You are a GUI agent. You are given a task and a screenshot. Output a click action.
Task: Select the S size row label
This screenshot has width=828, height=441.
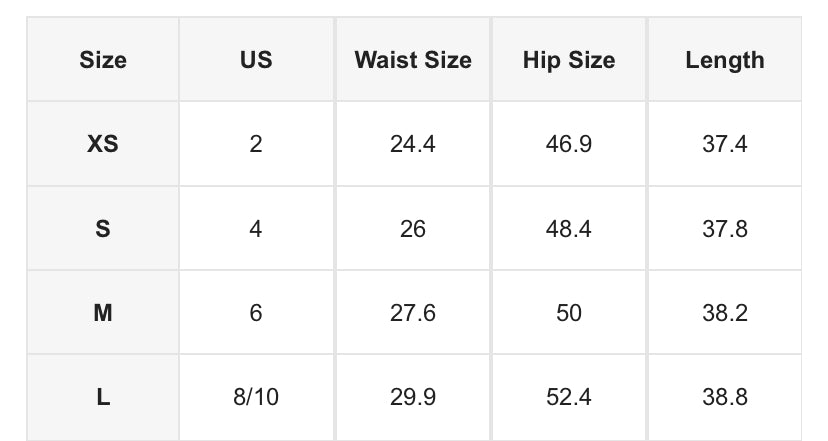tap(103, 229)
